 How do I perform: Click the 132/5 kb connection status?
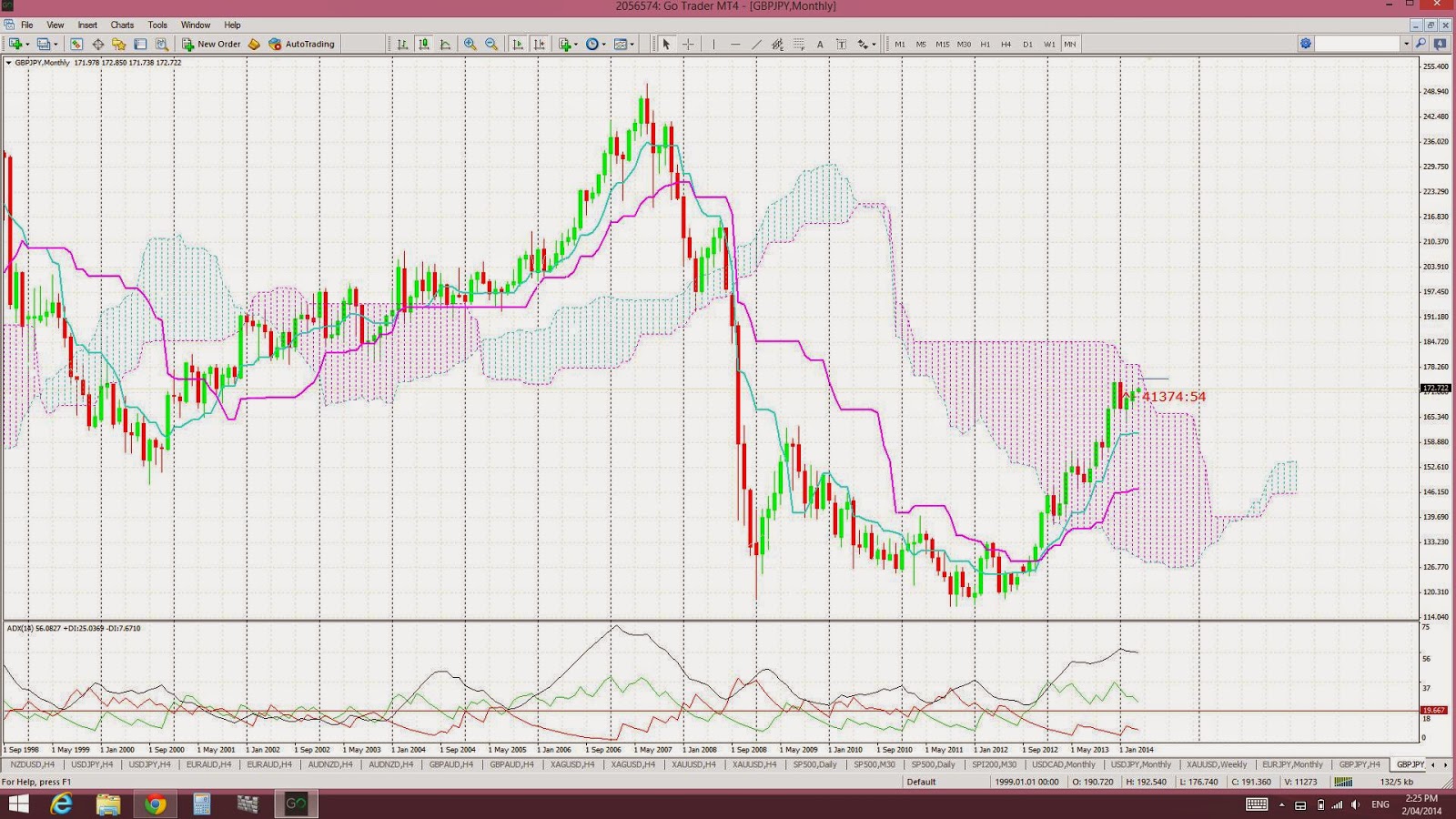click(1397, 782)
